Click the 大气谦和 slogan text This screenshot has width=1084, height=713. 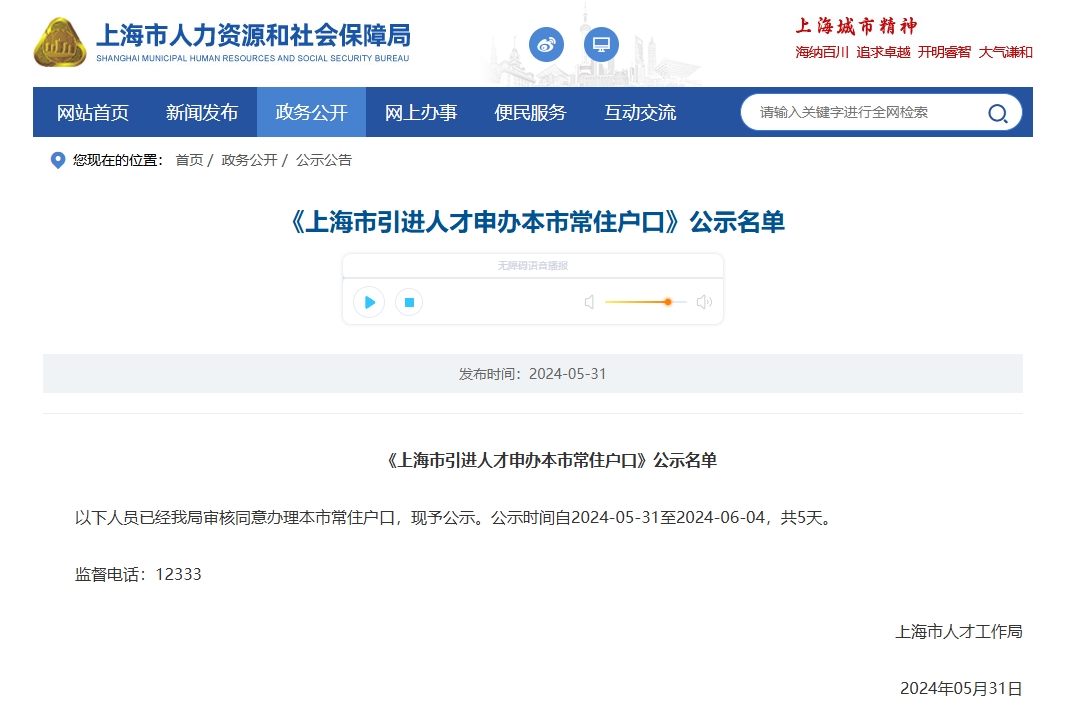(1006, 53)
